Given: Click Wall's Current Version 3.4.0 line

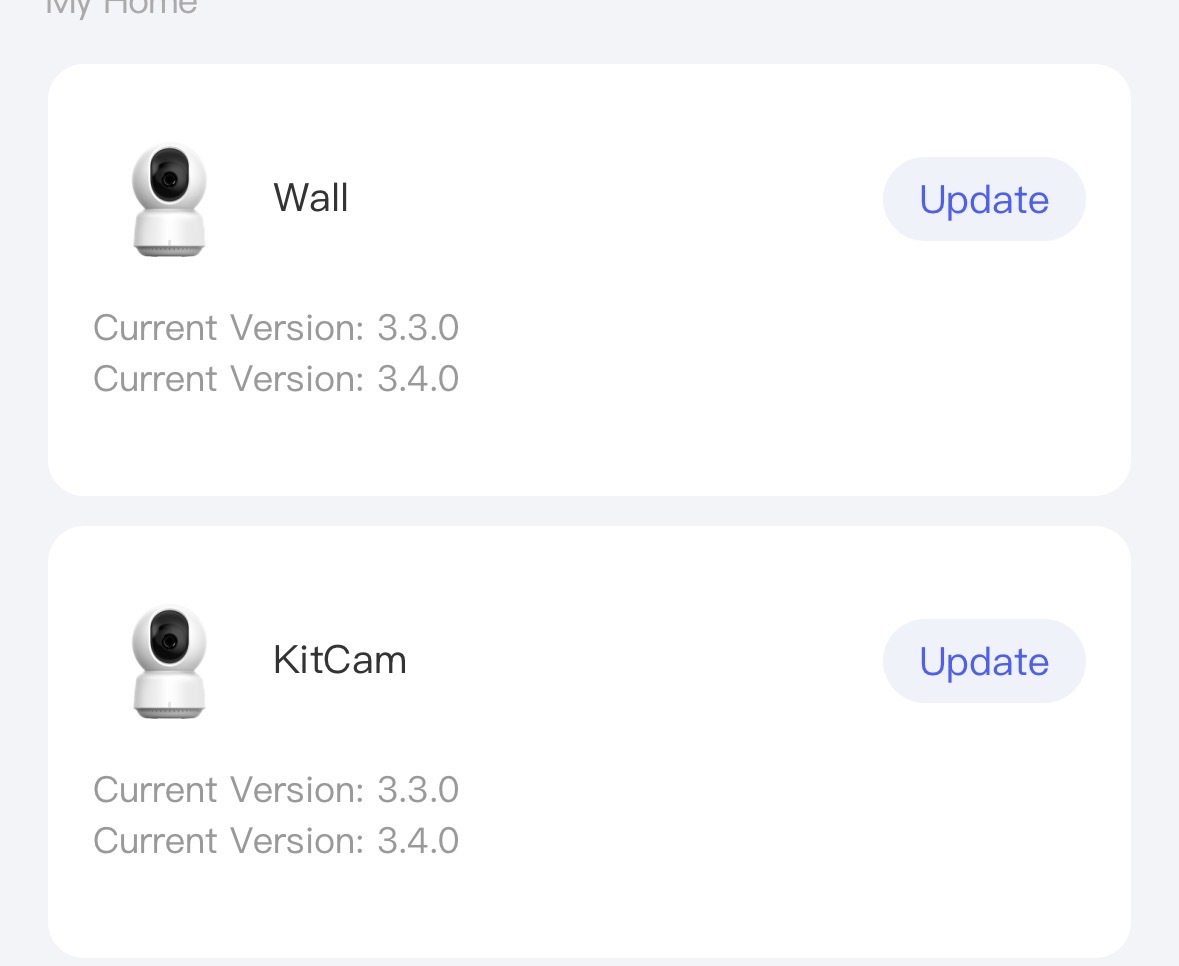Looking at the screenshot, I should [x=276, y=379].
